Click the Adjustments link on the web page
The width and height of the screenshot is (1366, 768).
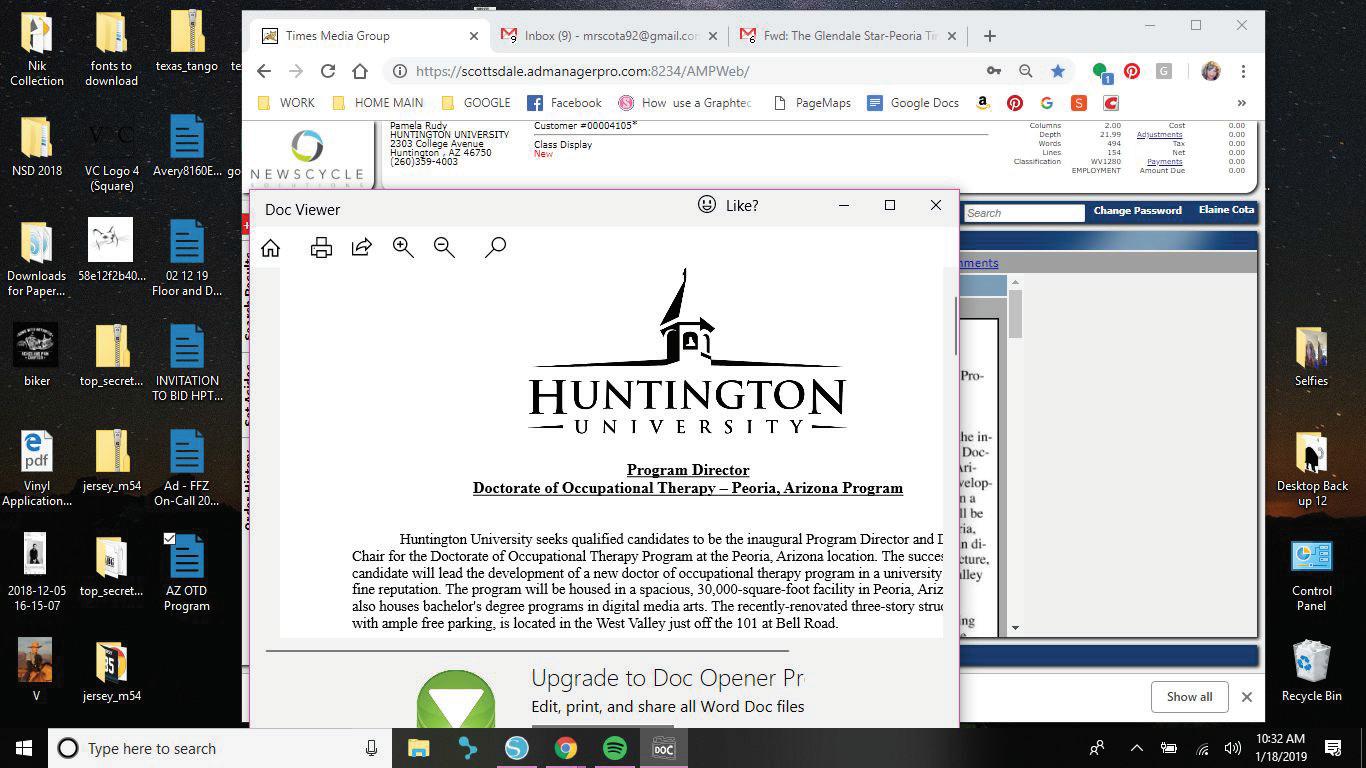point(1159,135)
